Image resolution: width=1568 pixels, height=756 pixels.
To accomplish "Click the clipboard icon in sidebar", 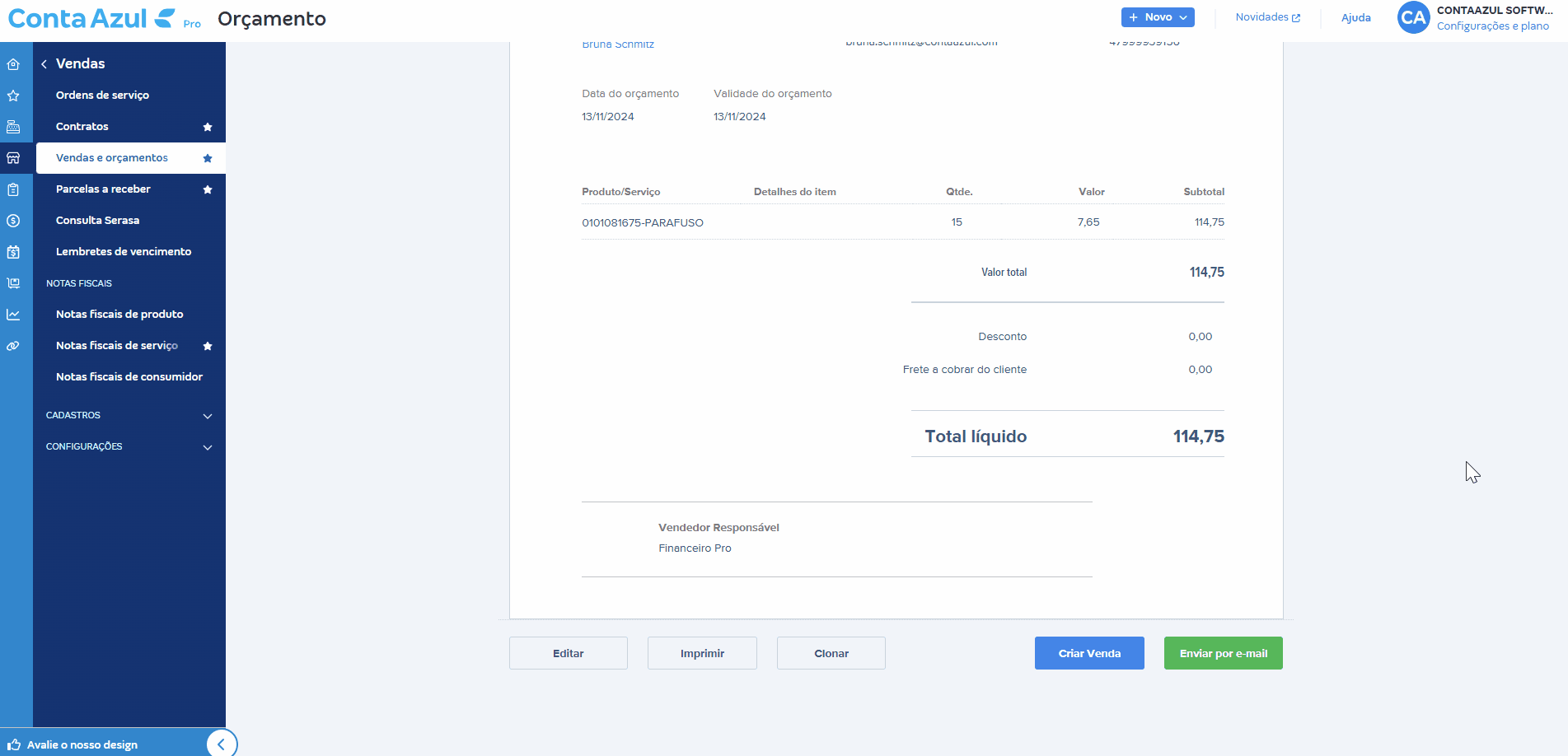I will point(13,189).
